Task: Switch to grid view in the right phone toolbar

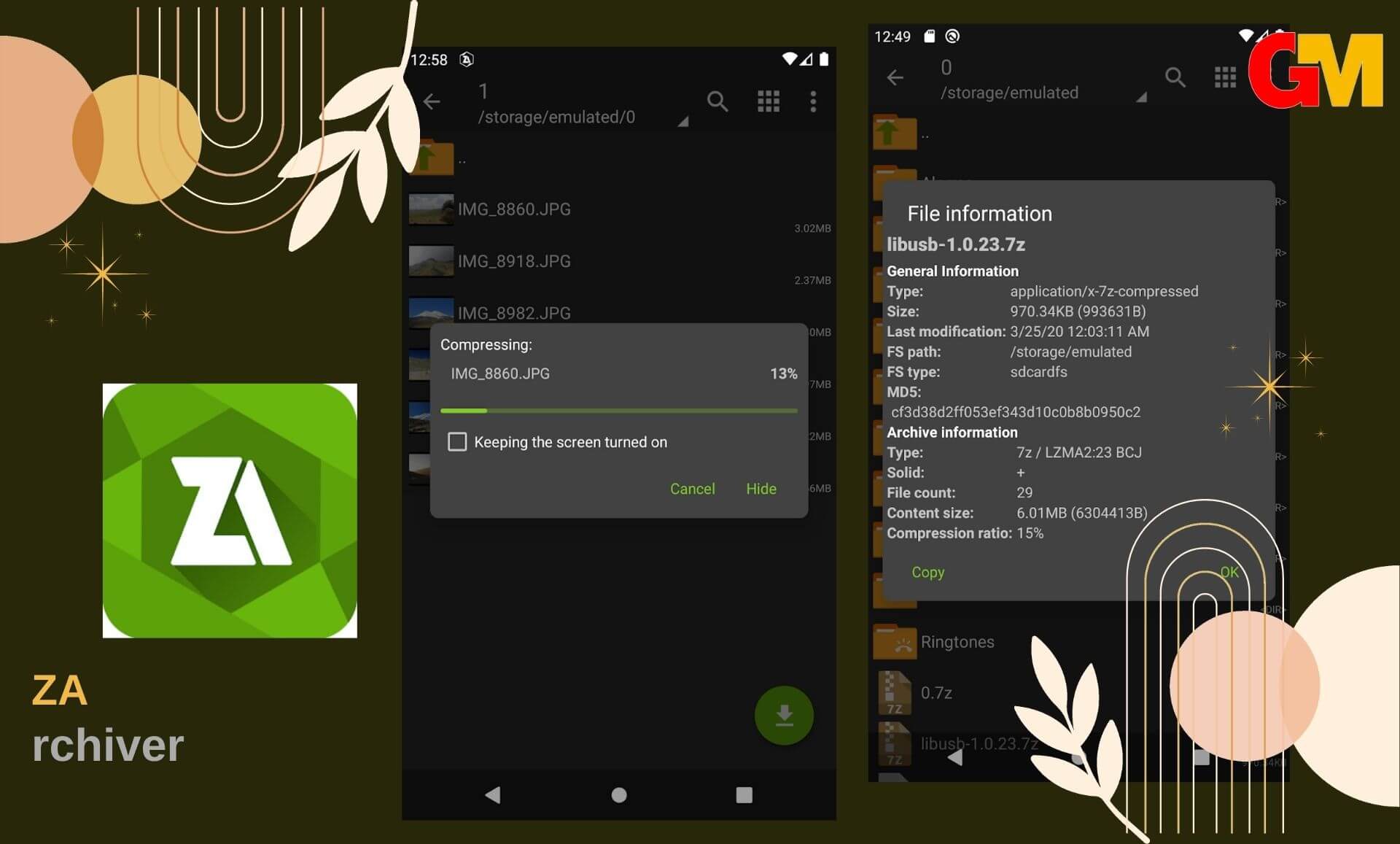Action: (x=1225, y=77)
